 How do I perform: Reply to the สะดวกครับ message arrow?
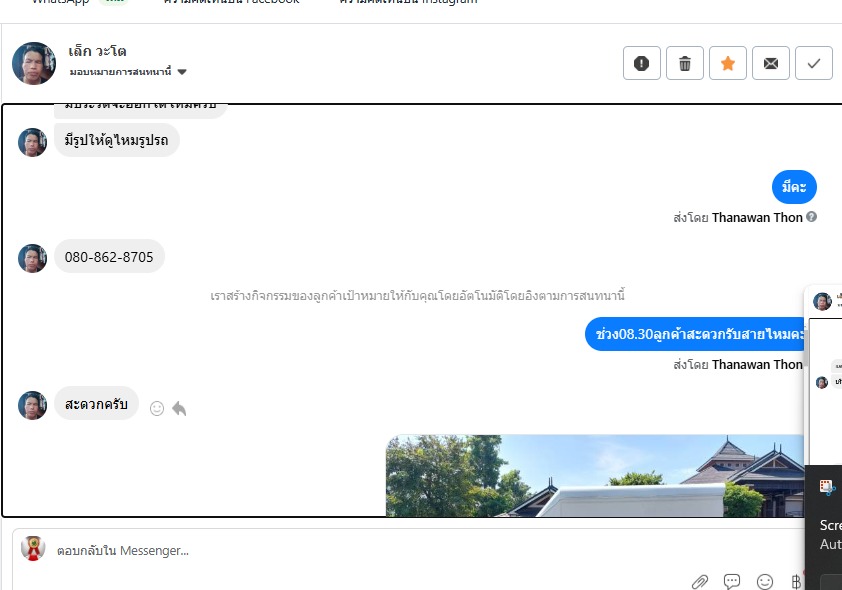pyautogui.click(x=179, y=409)
